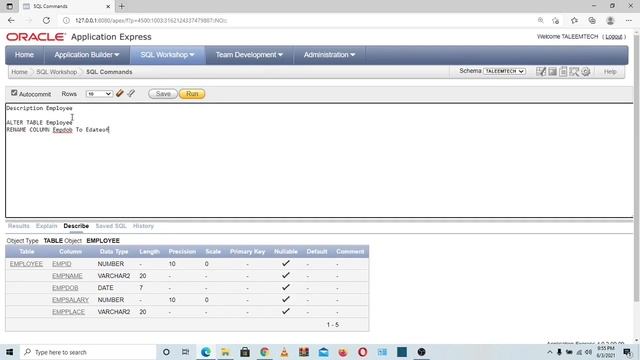The width and height of the screenshot is (640, 360).
Task: Open Task View in taskbar
Action: 185,352
